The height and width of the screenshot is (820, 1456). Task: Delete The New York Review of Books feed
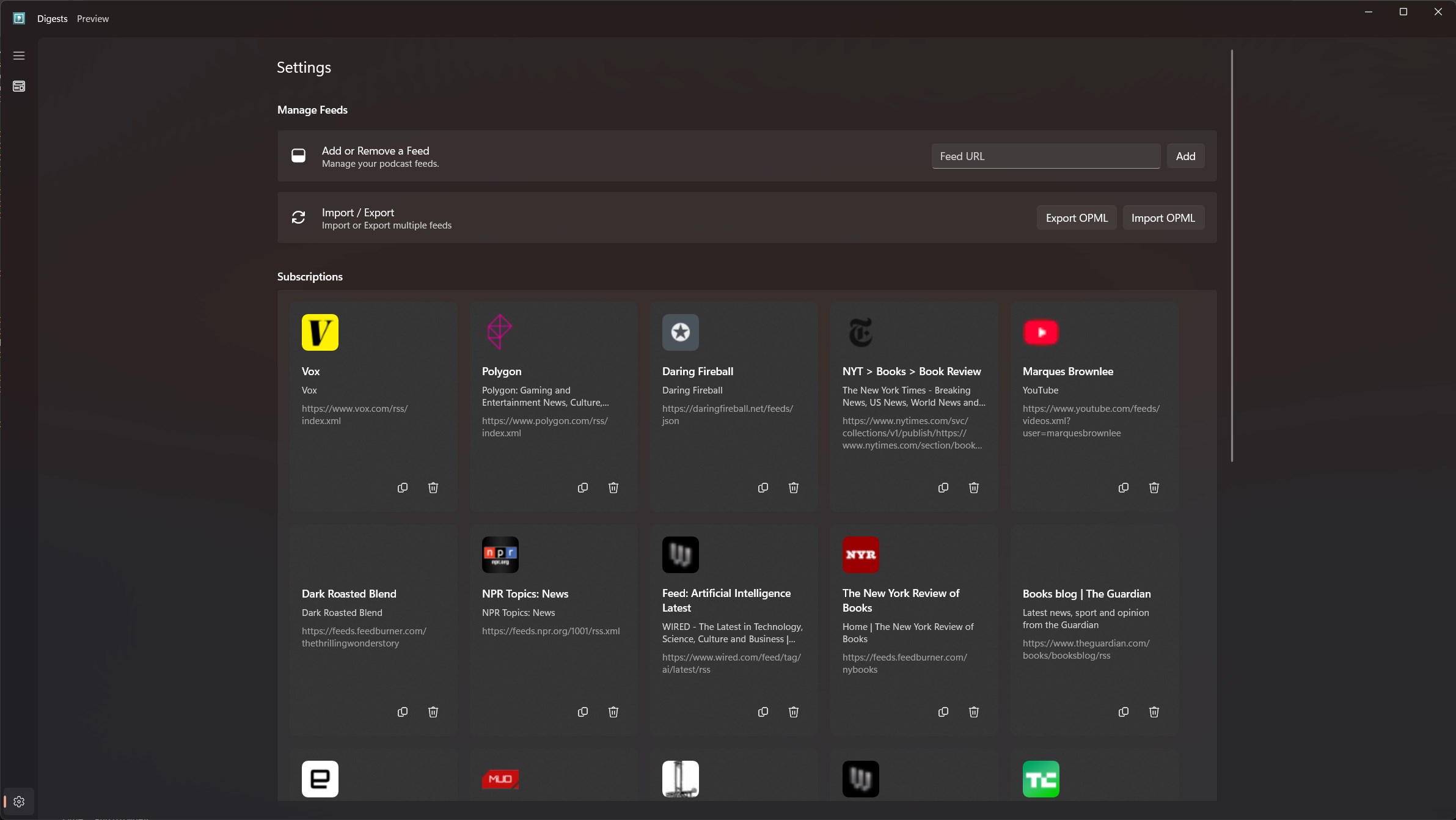pos(974,712)
